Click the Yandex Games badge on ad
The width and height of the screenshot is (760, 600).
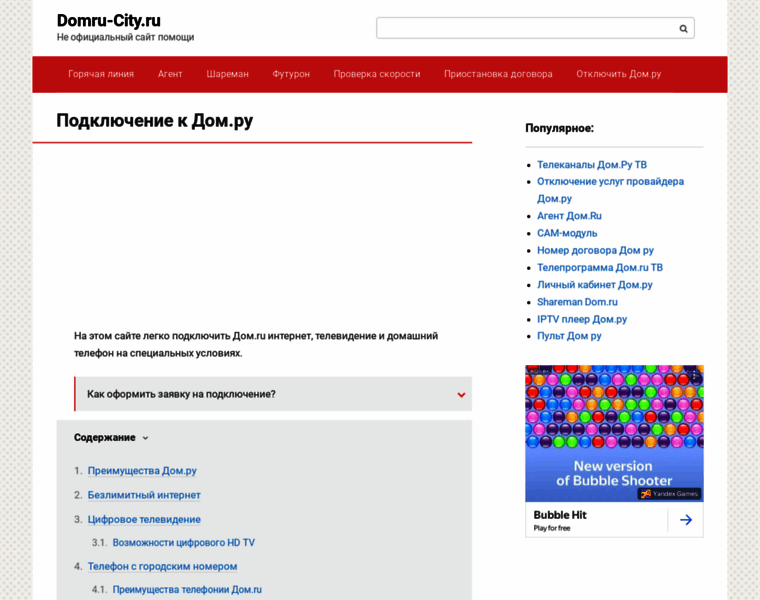670,494
